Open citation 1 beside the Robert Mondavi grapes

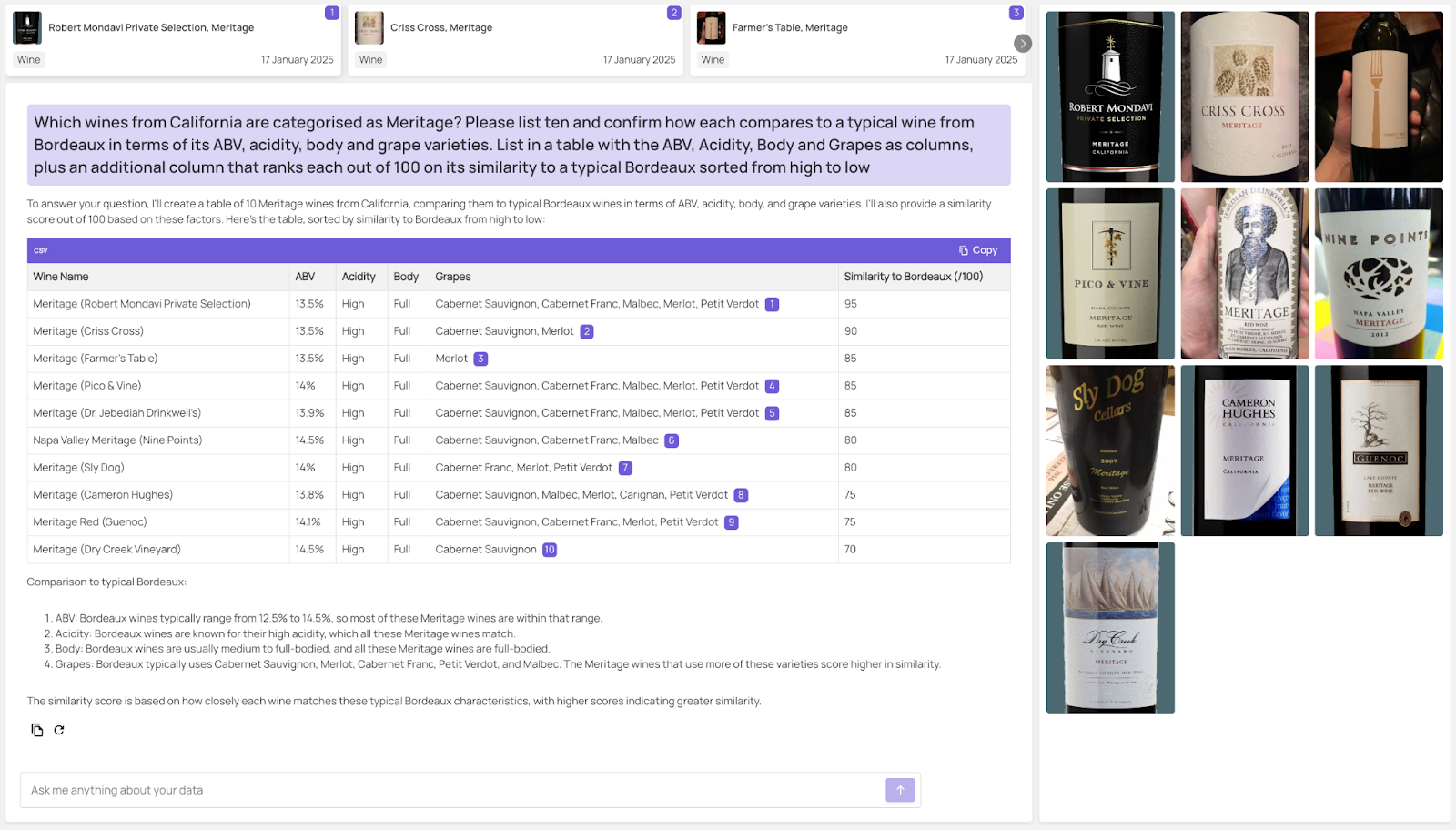point(772,304)
